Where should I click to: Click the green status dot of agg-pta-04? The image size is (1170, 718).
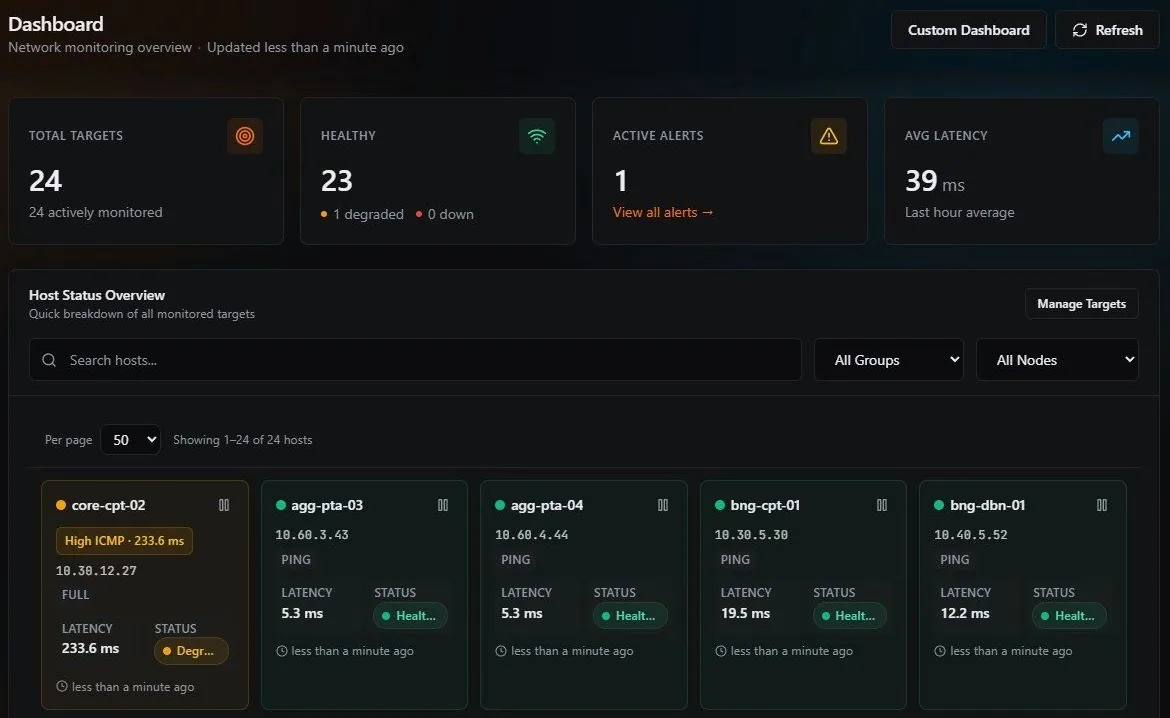(x=500, y=505)
